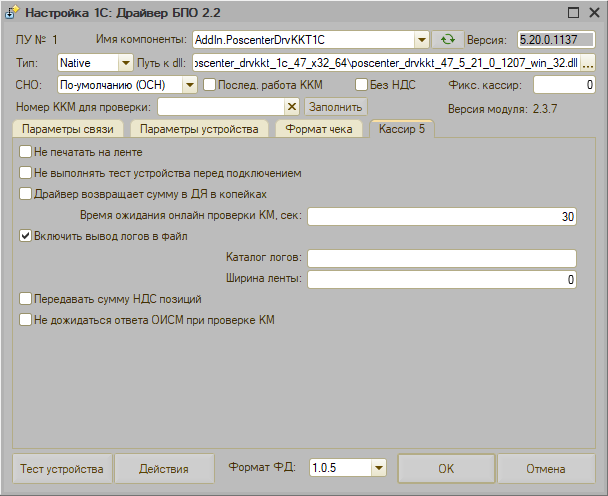Viewport: 608px width, 496px height.
Task: Click the green refresh icon beside component name
Action: click(446, 40)
